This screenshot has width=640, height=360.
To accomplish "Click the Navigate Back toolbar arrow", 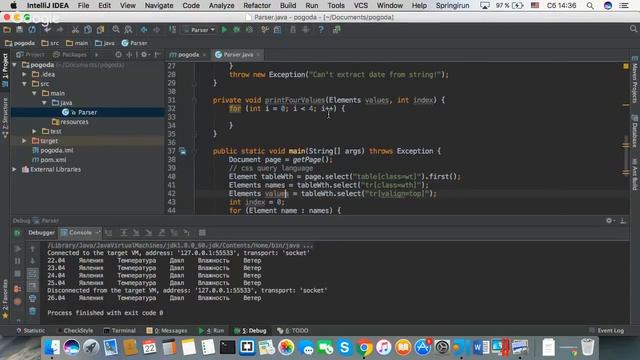I will point(144,30).
